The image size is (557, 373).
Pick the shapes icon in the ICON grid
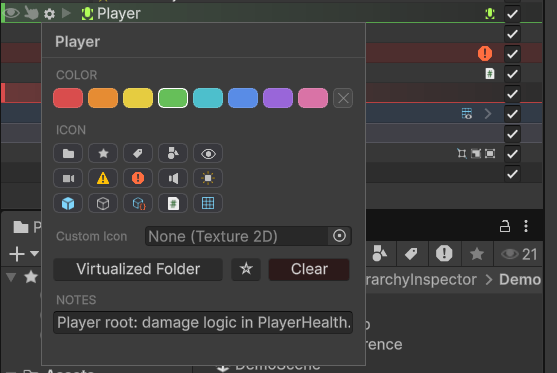coord(173,153)
